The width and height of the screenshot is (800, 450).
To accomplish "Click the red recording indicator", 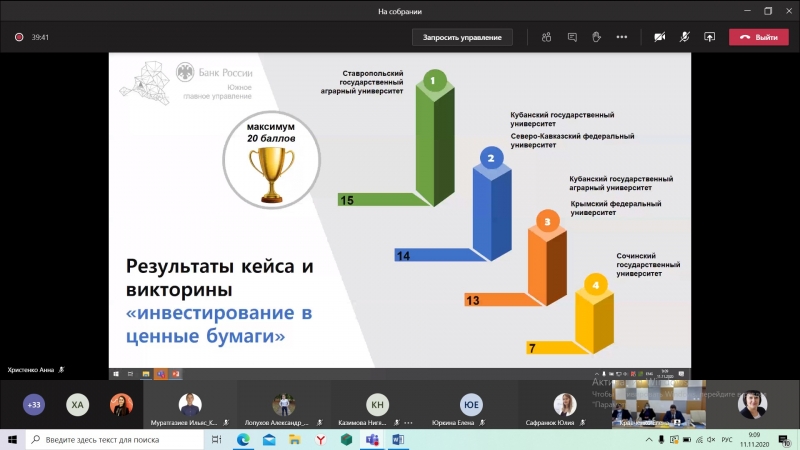I will [19, 37].
